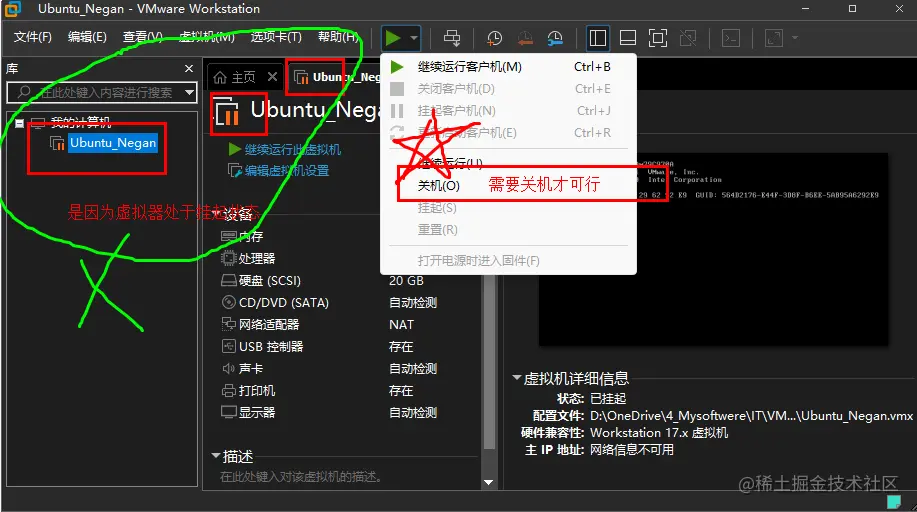The image size is (917, 512).
Task: Click the Unity mode toolbar icon
Action: [x=688, y=38]
